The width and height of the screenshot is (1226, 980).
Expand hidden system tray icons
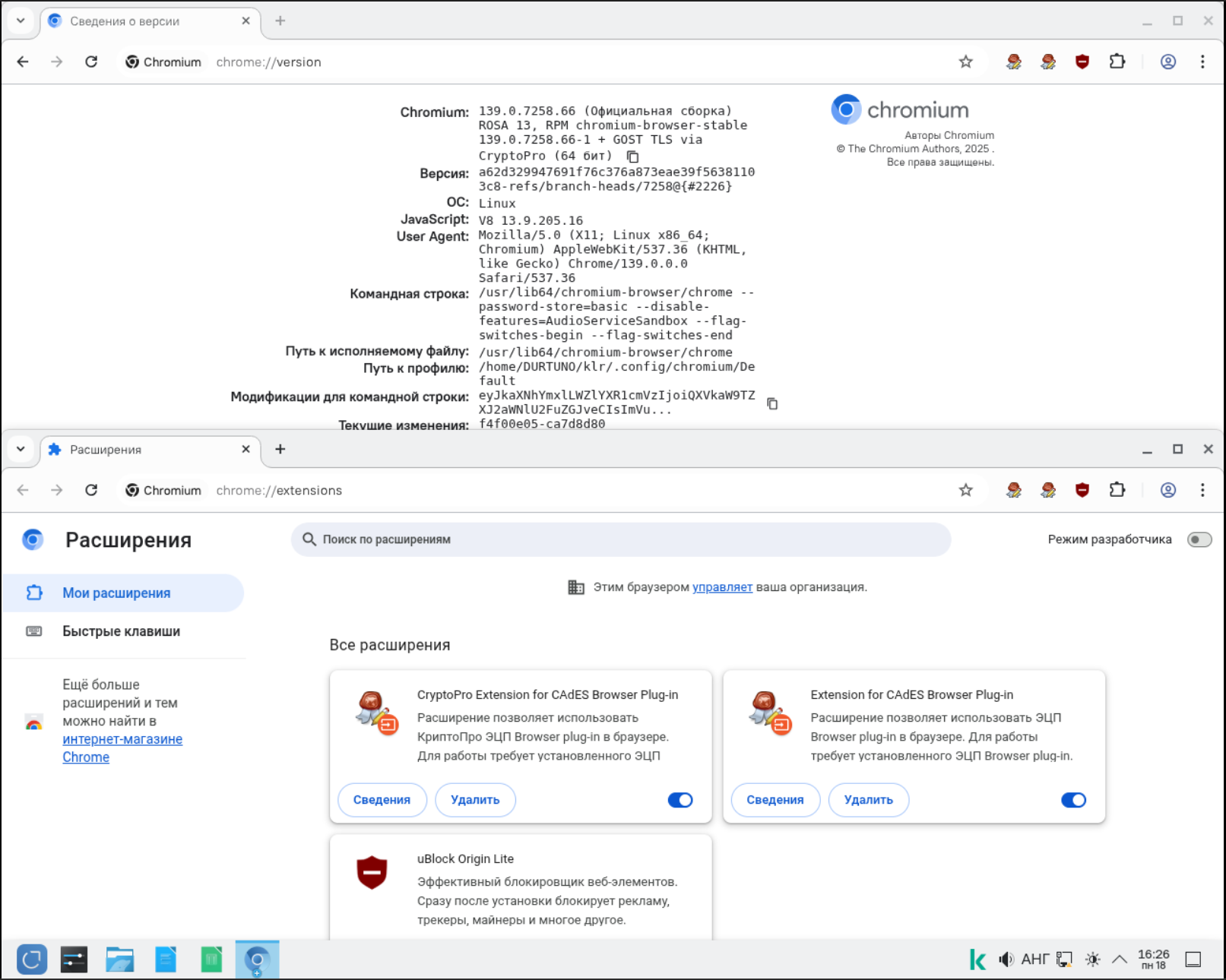point(1120,959)
